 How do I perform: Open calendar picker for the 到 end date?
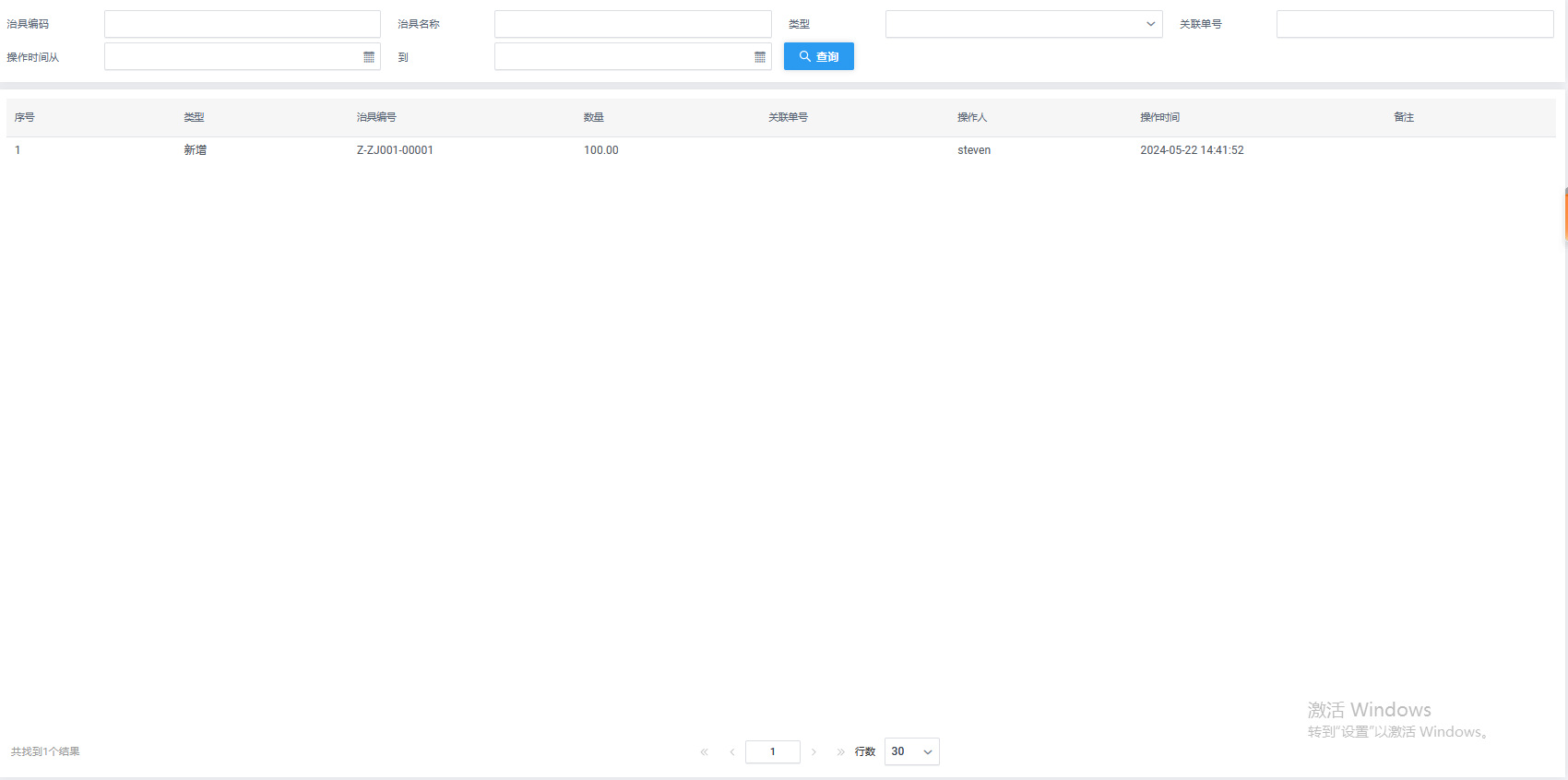coord(760,57)
